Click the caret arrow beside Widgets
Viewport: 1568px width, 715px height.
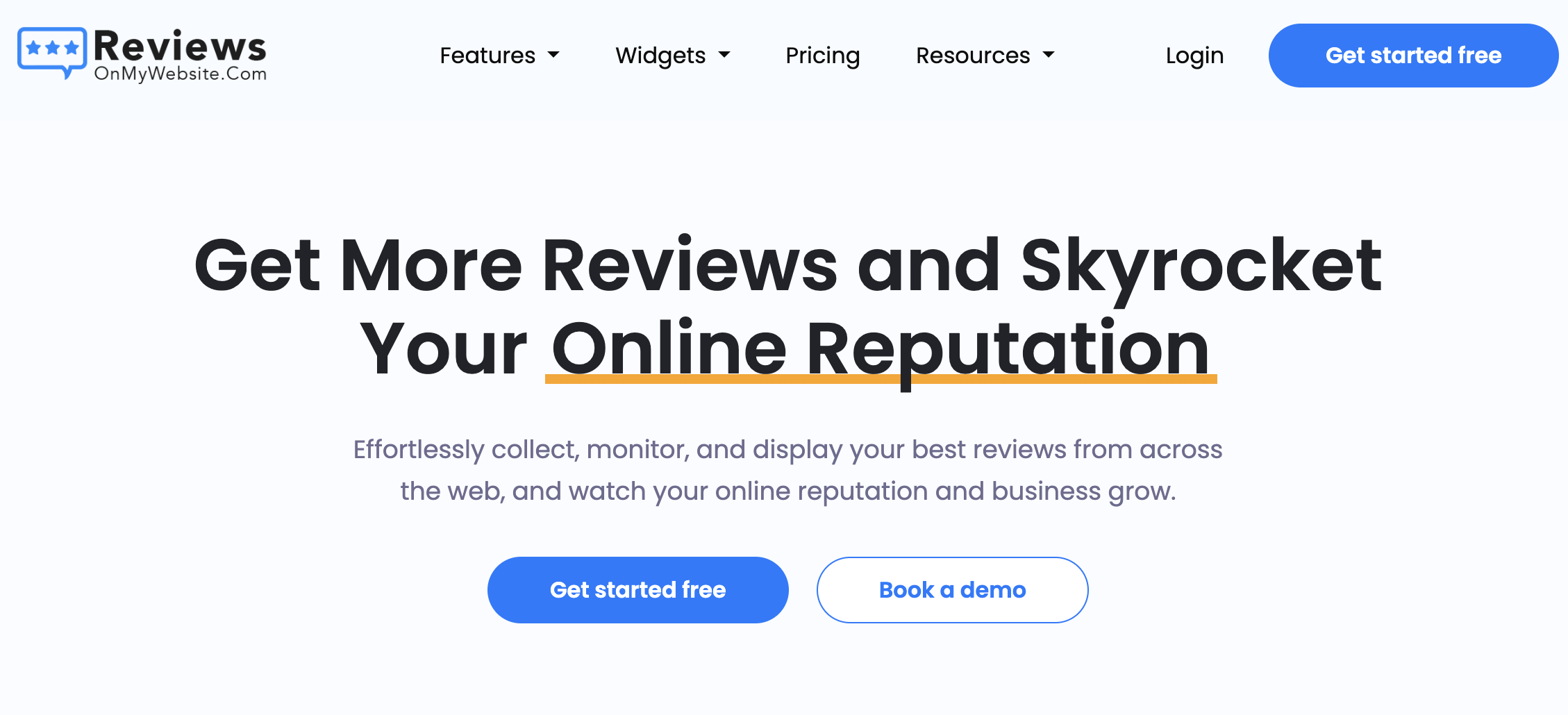point(724,55)
